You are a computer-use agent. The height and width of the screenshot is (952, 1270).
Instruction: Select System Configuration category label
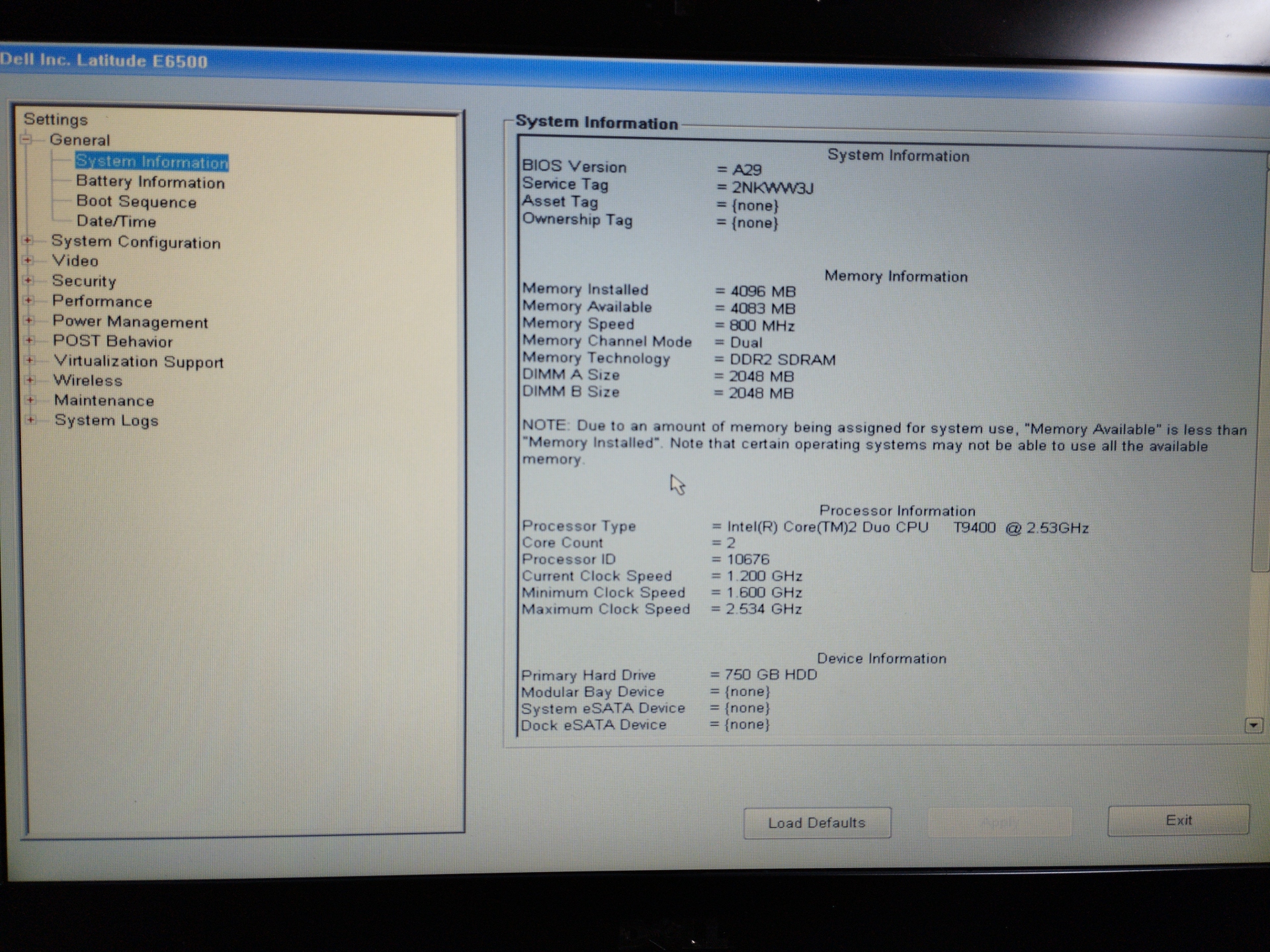pos(136,242)
